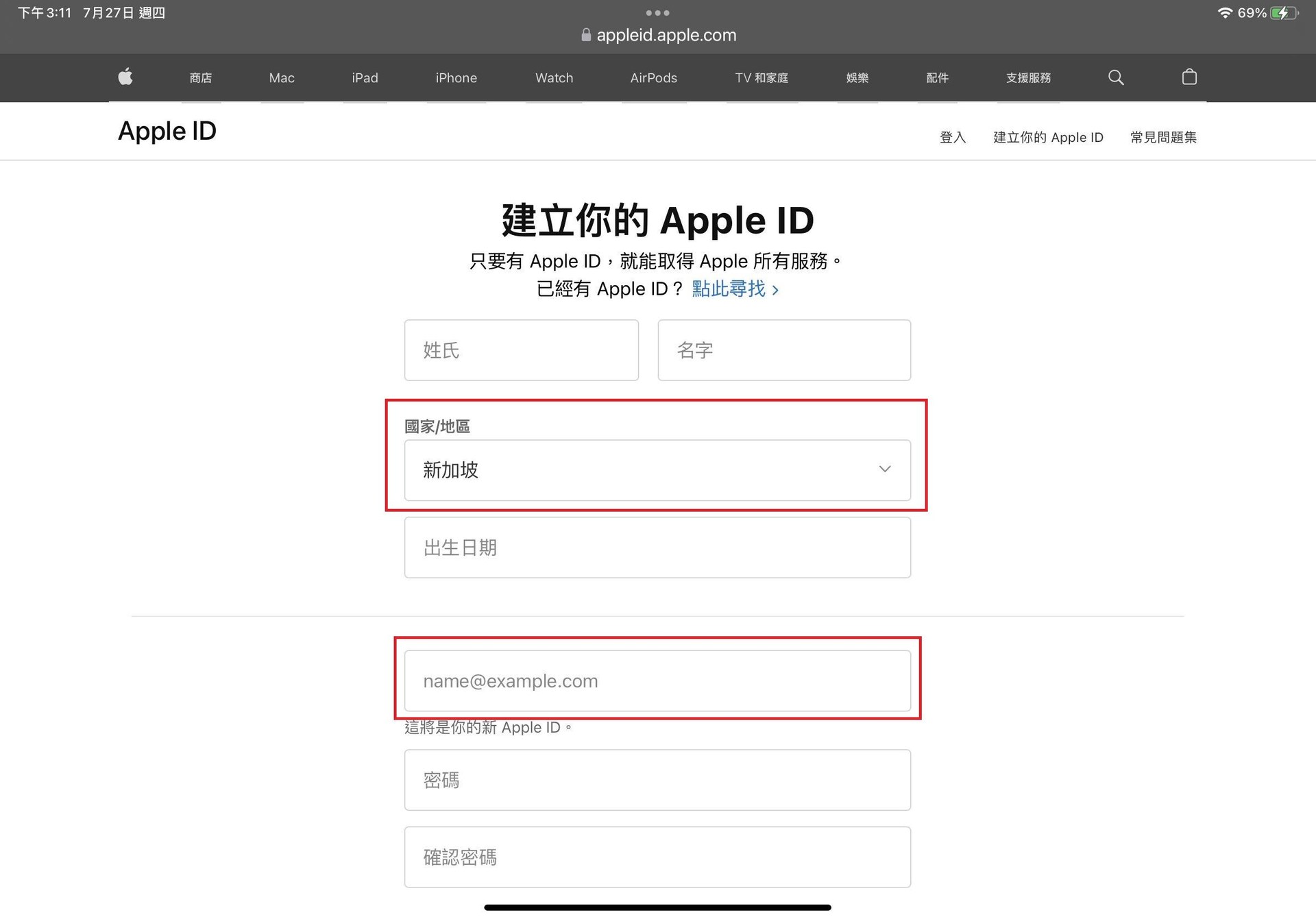Open the 娛樂 navigation item
The height and width of the screenshot is (919, 1316).
pyautogui.click(x=857, y=78)
